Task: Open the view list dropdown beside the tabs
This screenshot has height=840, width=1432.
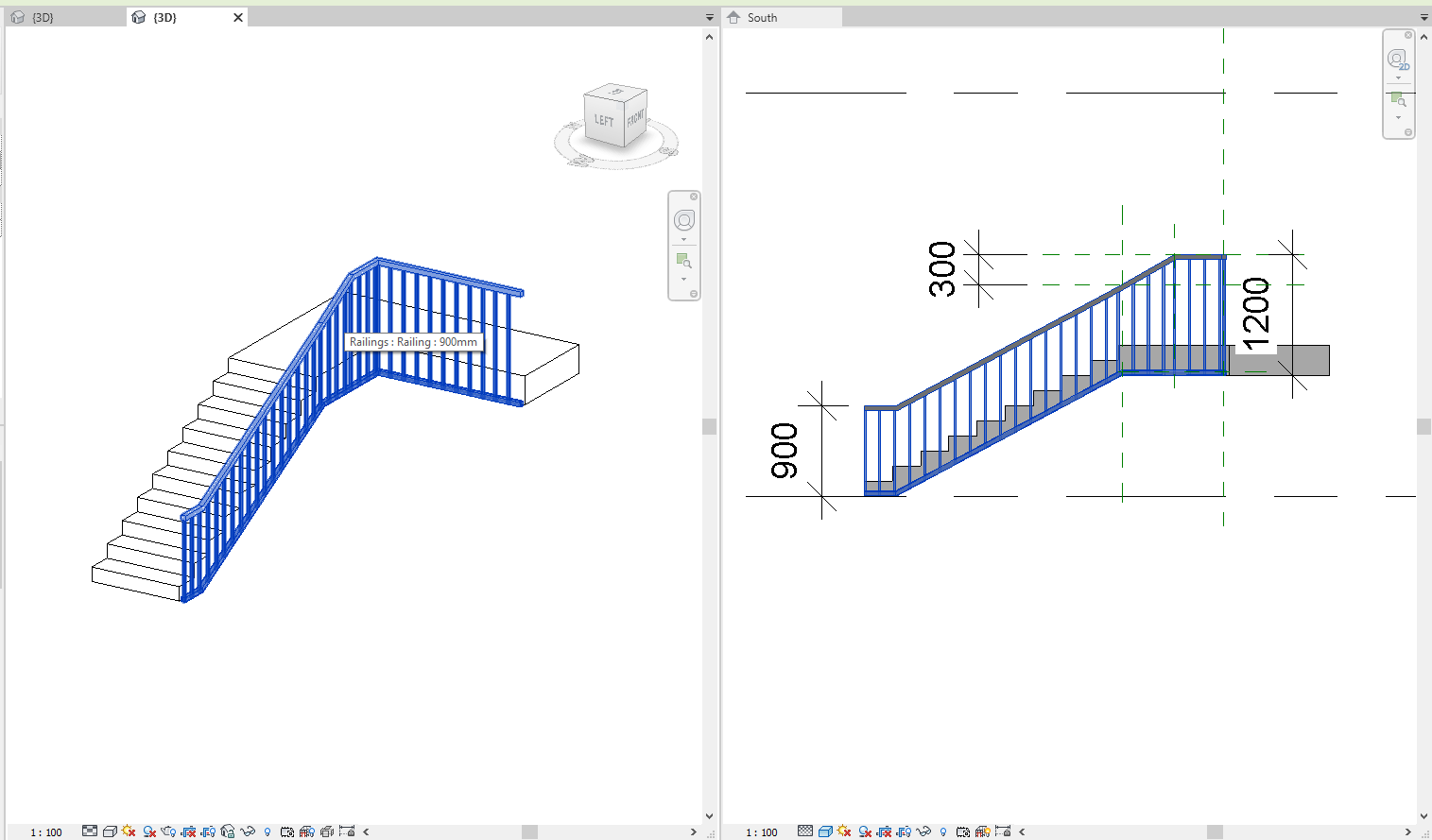Action: tap(709, 16)
